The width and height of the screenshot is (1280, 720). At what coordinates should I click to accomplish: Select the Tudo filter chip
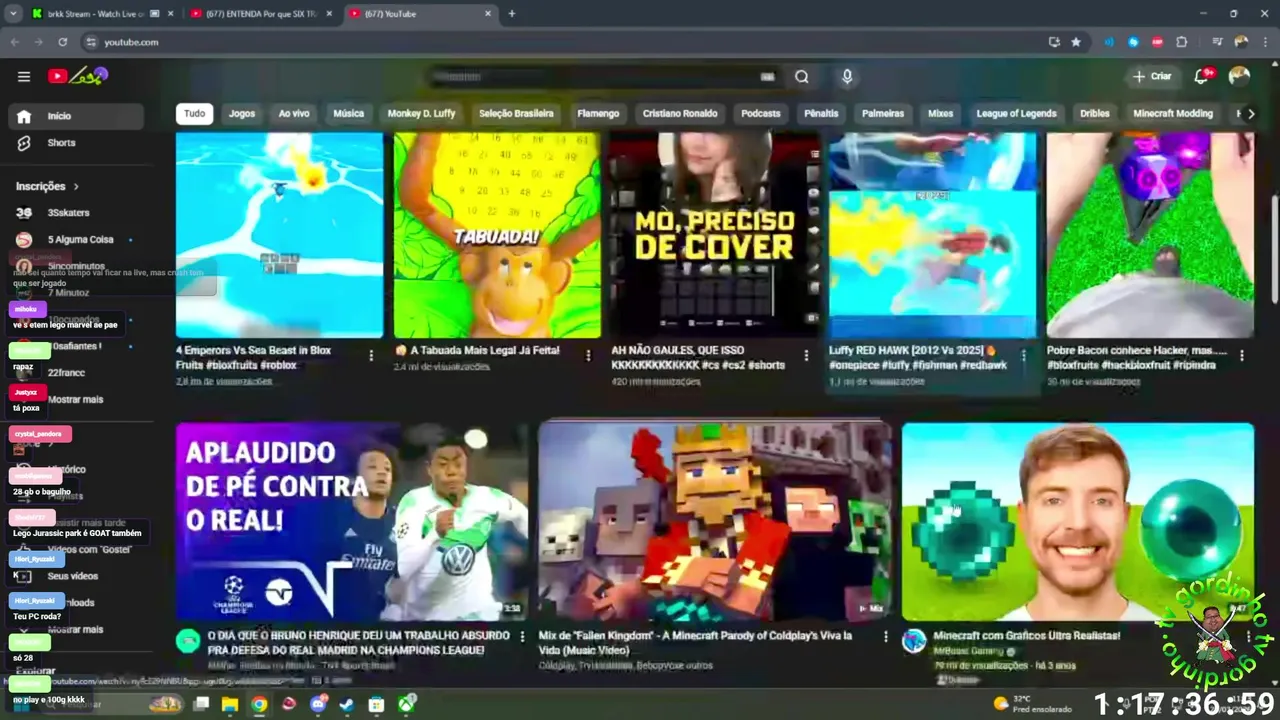(x=194, y=114)
